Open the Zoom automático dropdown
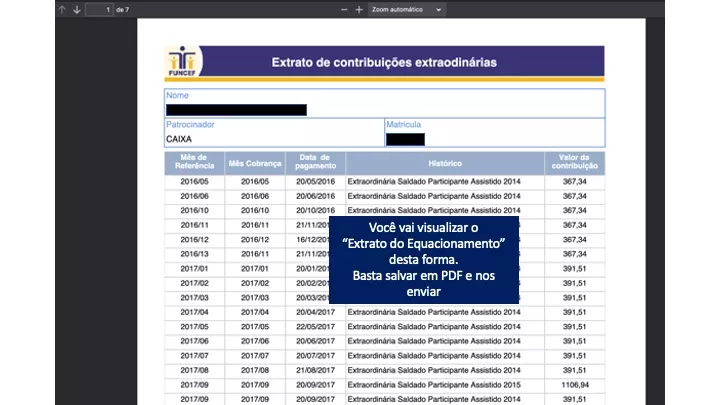Screen dimensions: 720x405 click(x=406, y=9)
